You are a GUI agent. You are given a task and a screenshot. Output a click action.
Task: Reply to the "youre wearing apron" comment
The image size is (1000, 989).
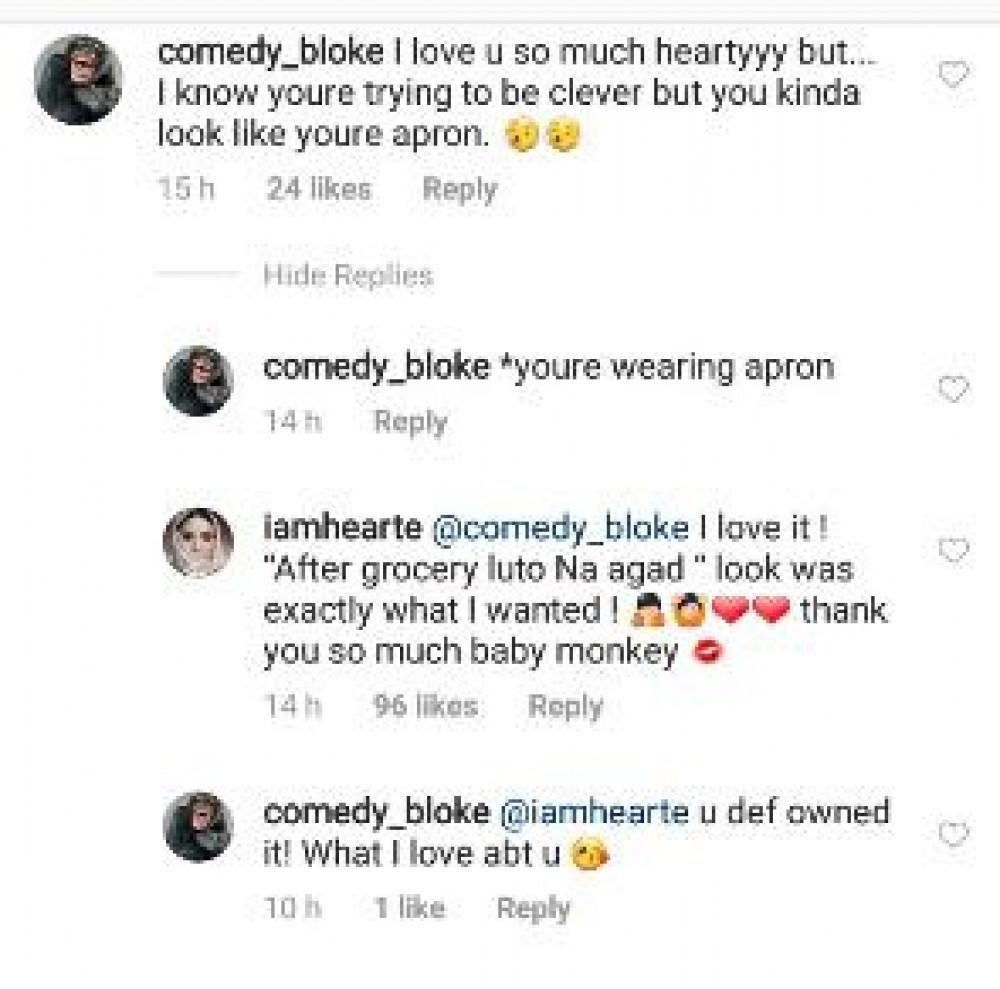[410, 422]
